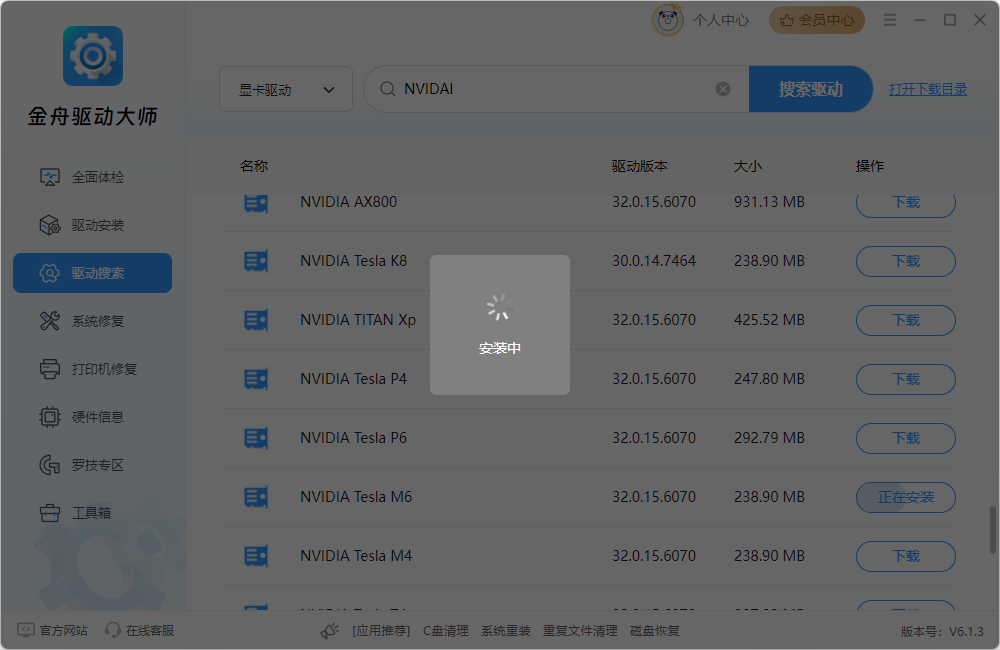Select 驱动搜索 sidebar item

click(x=92, y=273)
